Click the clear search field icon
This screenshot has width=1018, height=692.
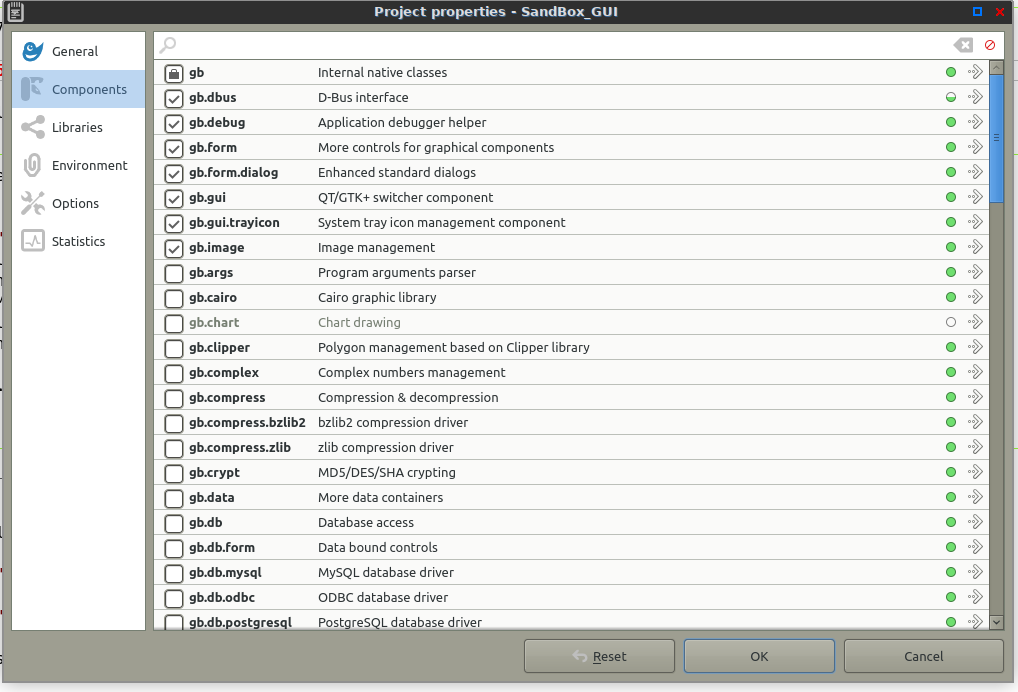pyautogui.click(x=962, y=45)
